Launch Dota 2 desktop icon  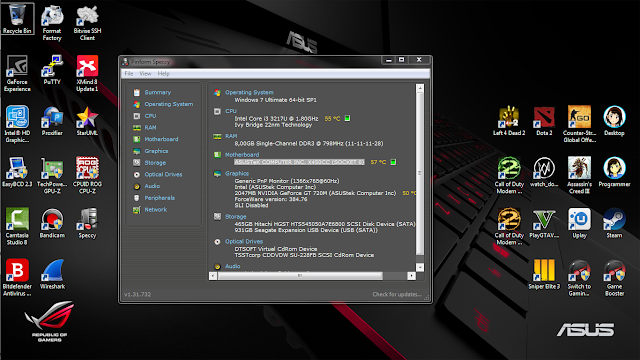[544, 121]
